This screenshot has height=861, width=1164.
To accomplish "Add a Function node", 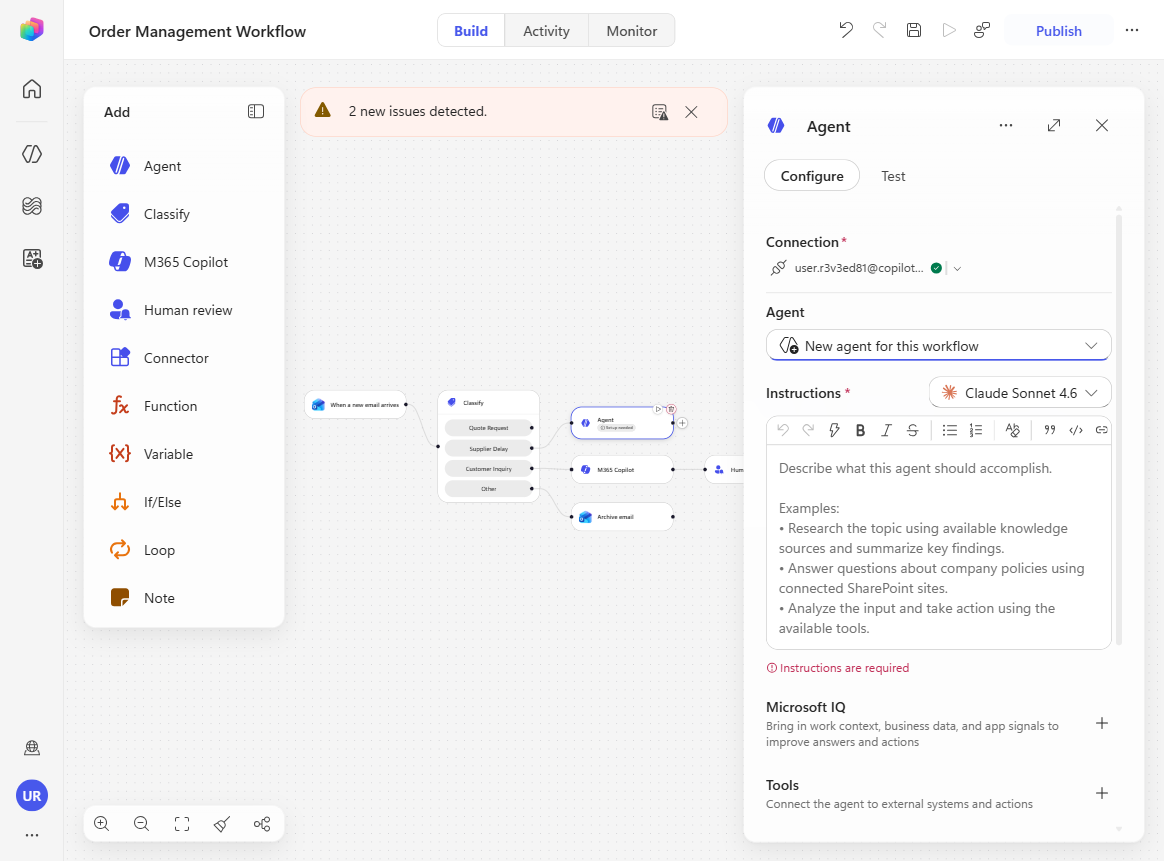I will (183, 406).
